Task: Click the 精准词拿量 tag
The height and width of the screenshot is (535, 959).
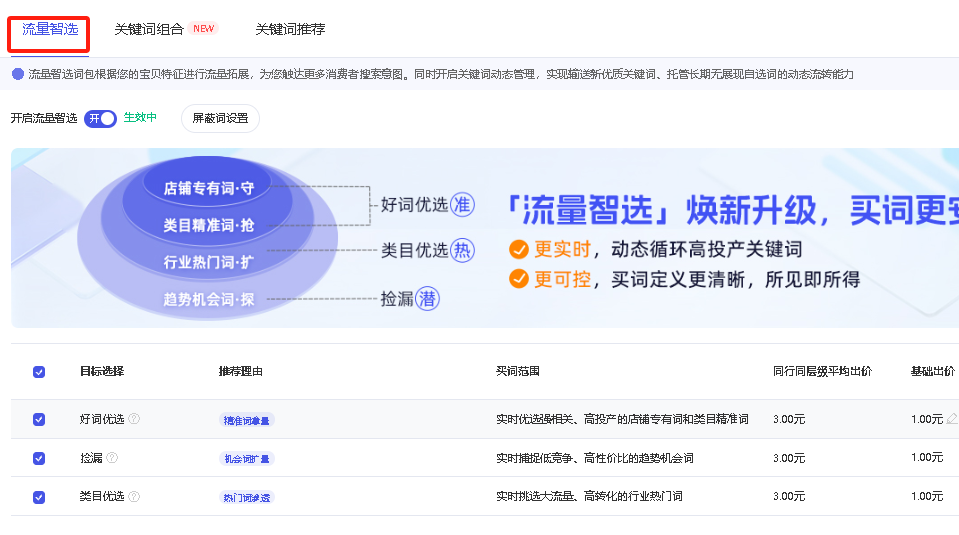Action: 246,420
